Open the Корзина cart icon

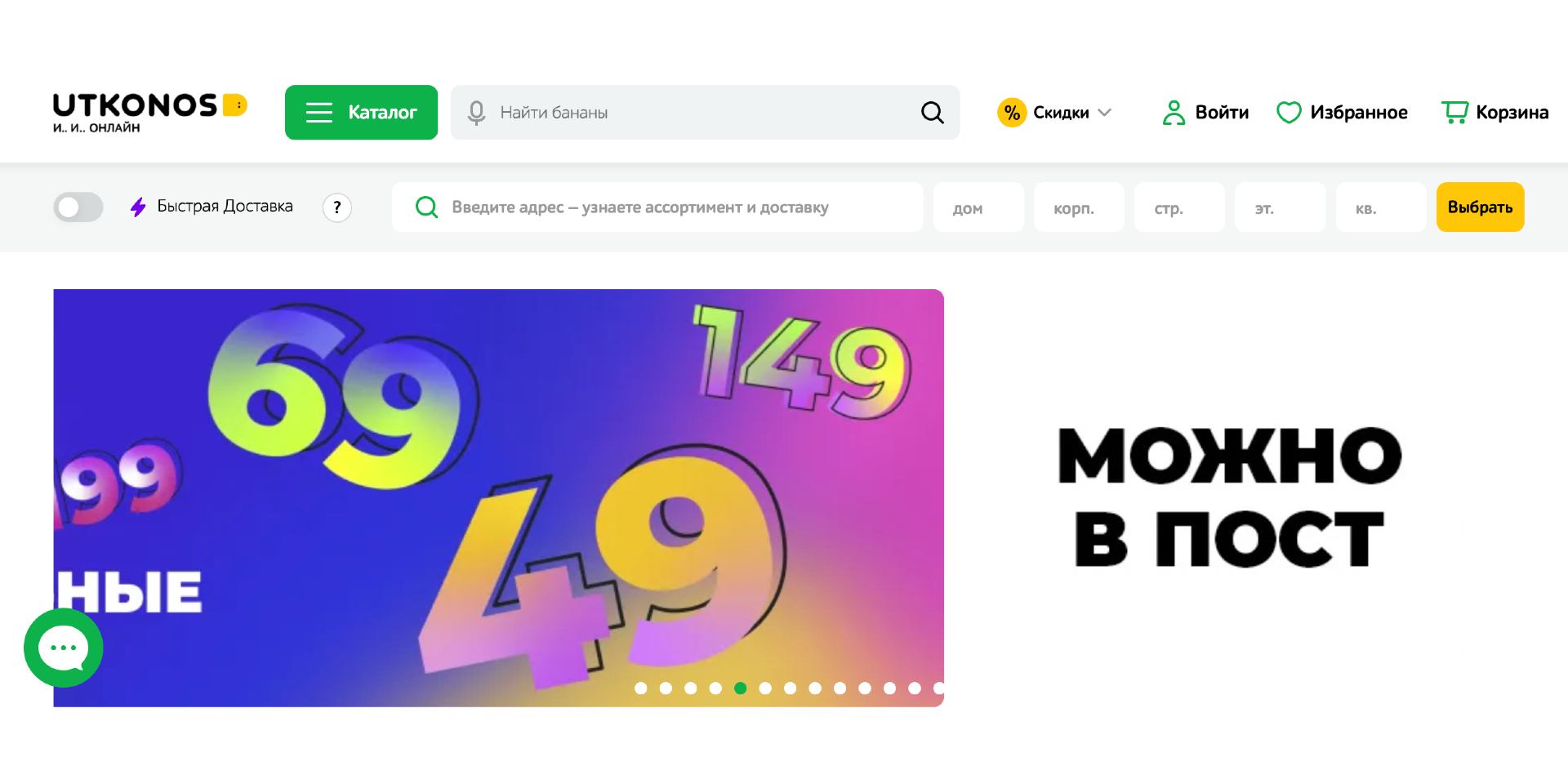(1454, 112)
